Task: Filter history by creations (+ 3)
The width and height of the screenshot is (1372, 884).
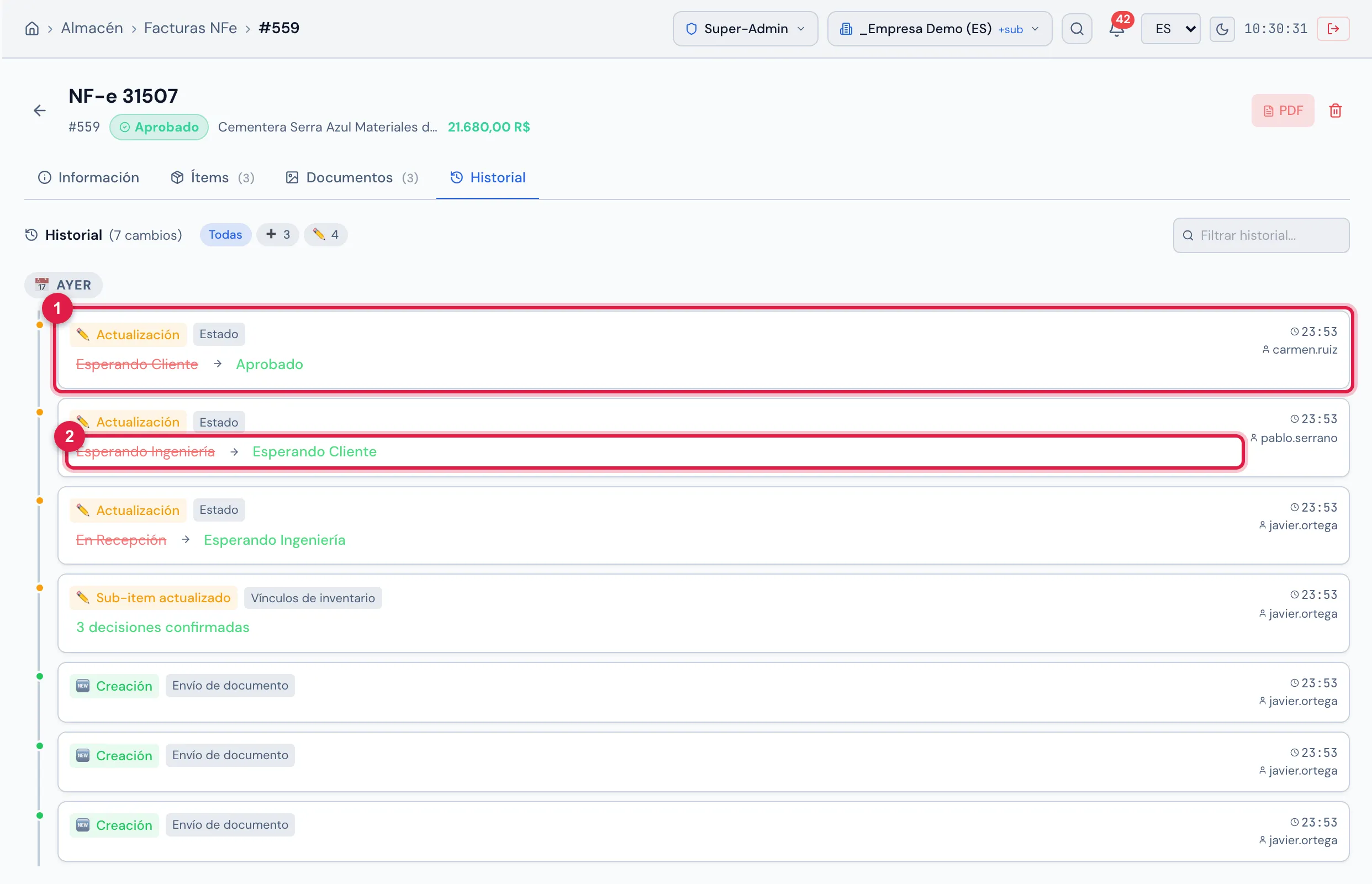Action: point(278,234)
